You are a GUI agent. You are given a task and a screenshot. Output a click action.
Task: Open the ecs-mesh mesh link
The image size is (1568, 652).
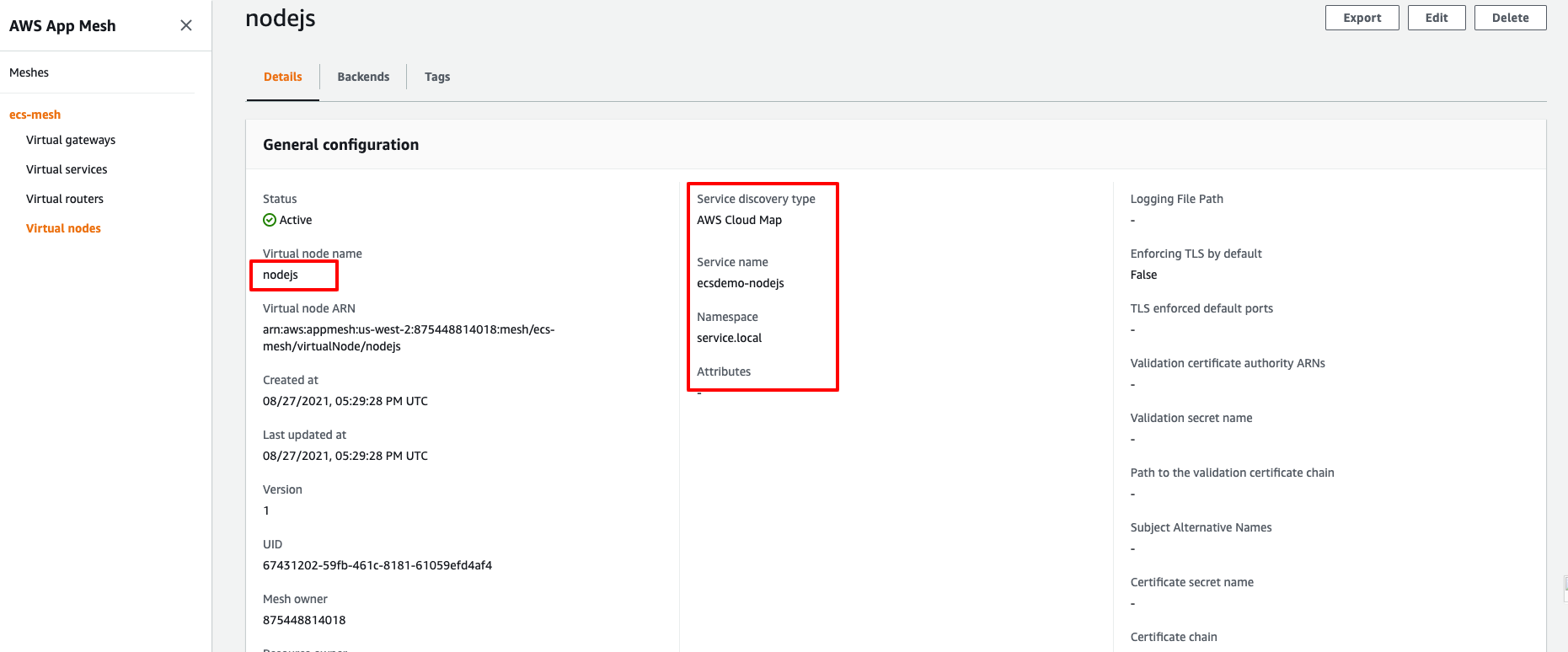[35, 115]
